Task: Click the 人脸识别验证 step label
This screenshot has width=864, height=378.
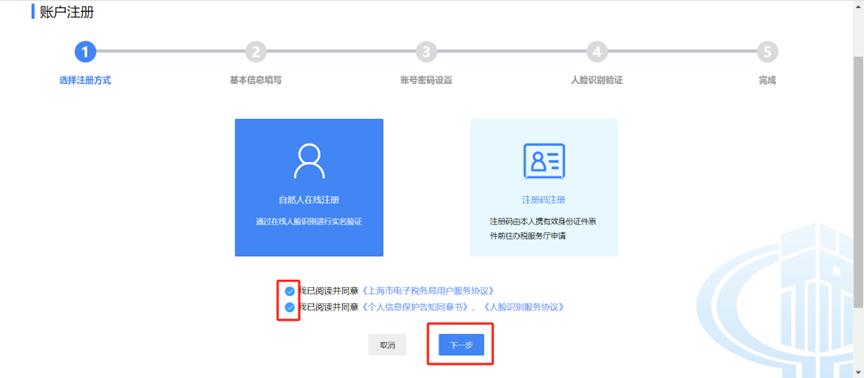Action: [x=597, y=80]
